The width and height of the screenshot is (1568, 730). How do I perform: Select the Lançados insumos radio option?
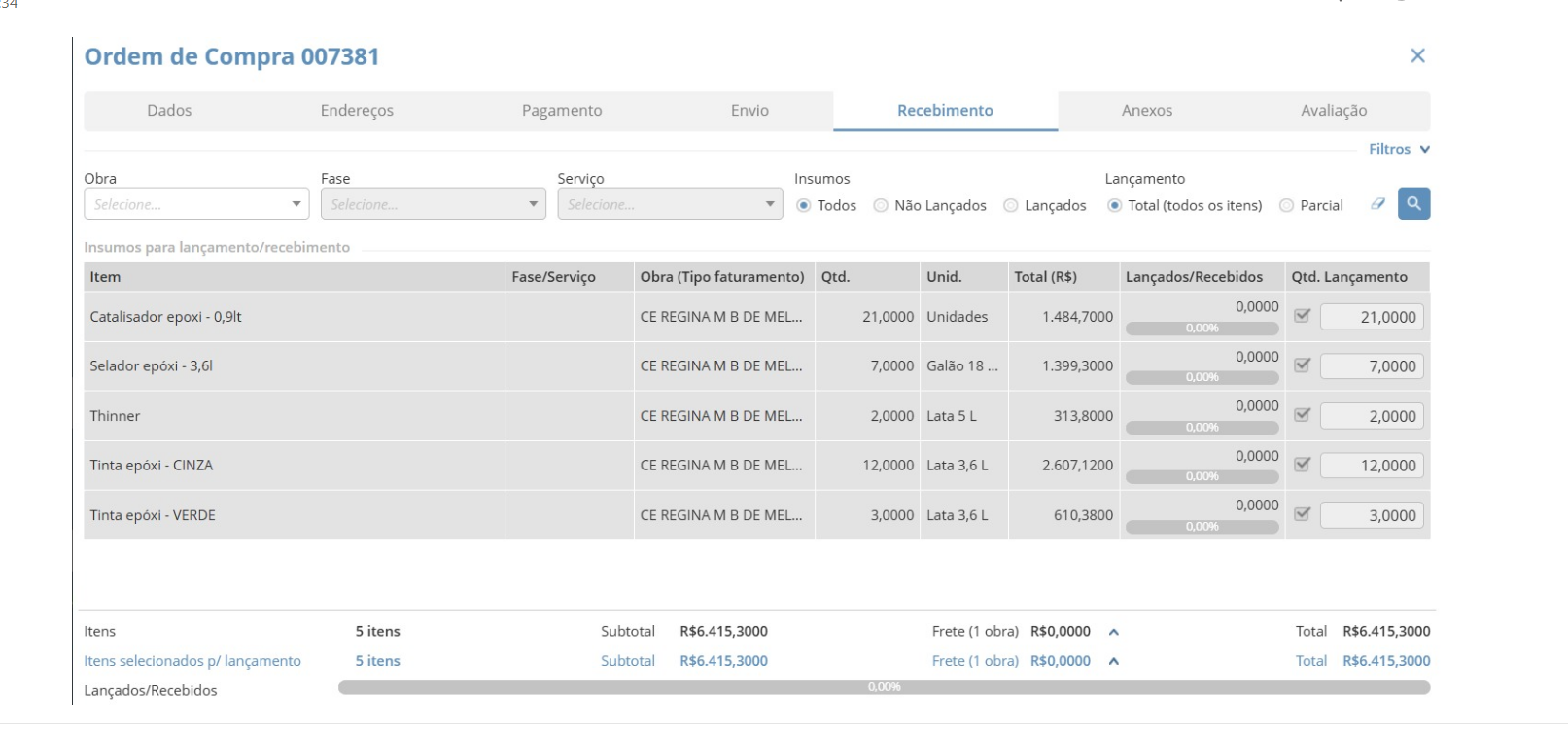point(1011,206)
